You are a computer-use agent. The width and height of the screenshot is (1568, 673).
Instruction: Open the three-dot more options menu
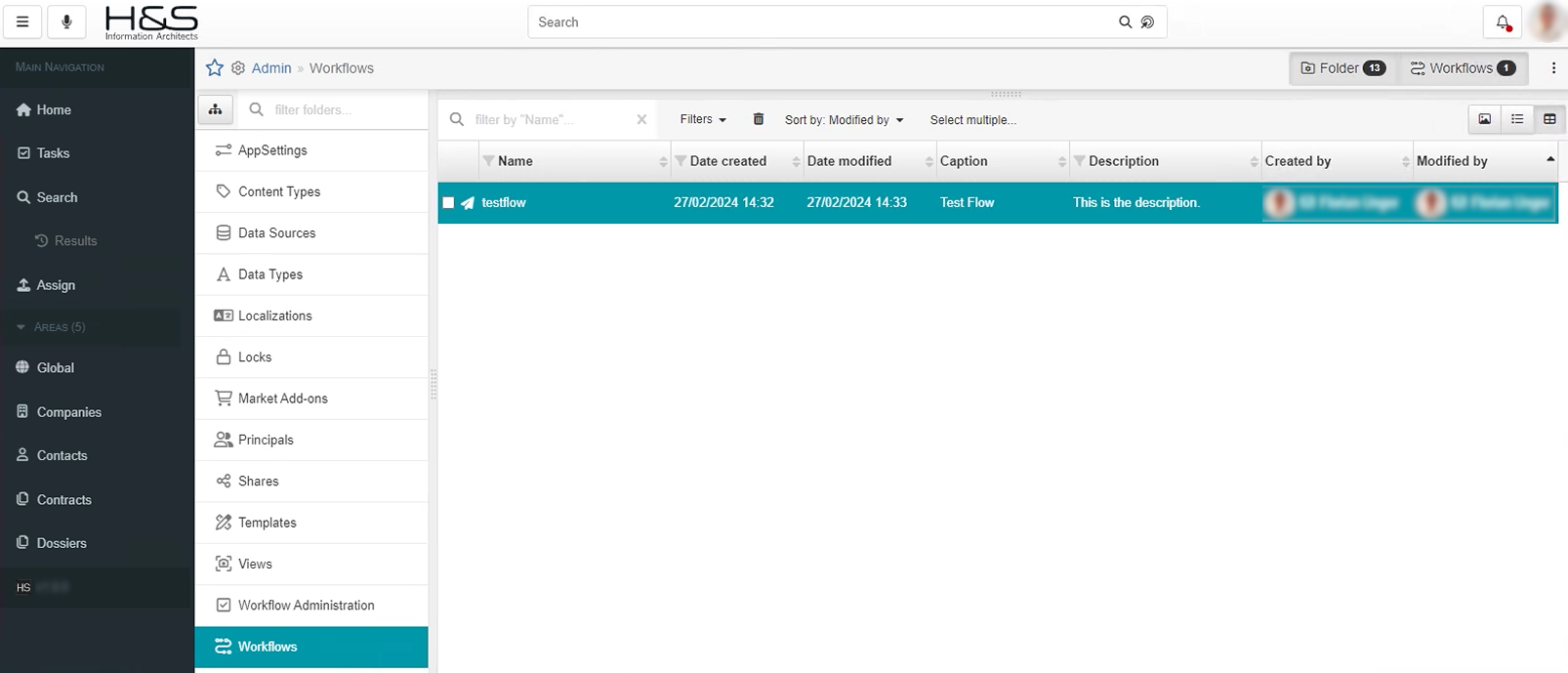[x=1553, y=68]
